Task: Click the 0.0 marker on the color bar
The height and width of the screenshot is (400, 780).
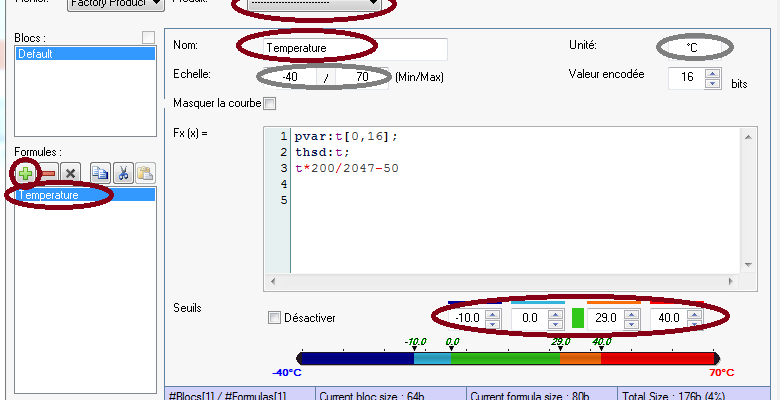Action: tap(451, 349)
